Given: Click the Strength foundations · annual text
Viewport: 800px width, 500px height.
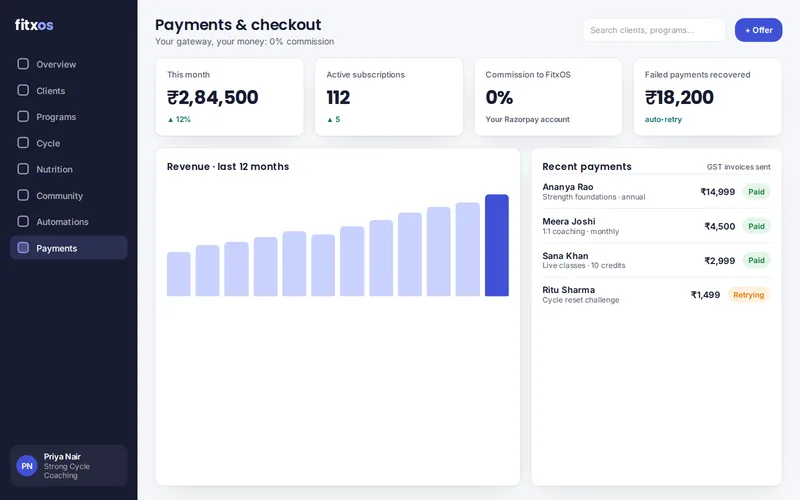Looking at the screenshot, I should [x=593, y=197].
